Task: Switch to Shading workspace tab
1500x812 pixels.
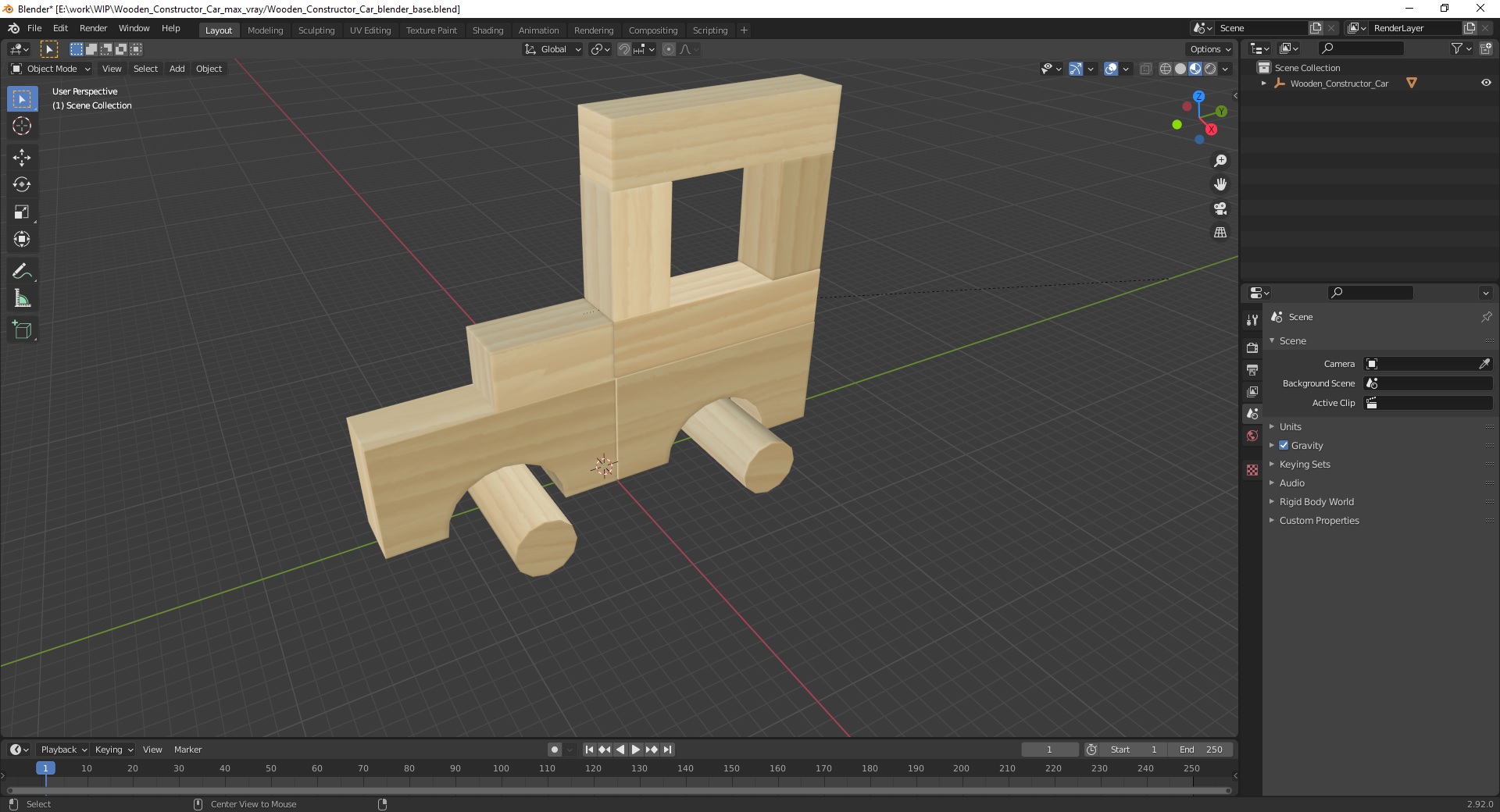Action: pyautogui.click(x=487, y=30)
